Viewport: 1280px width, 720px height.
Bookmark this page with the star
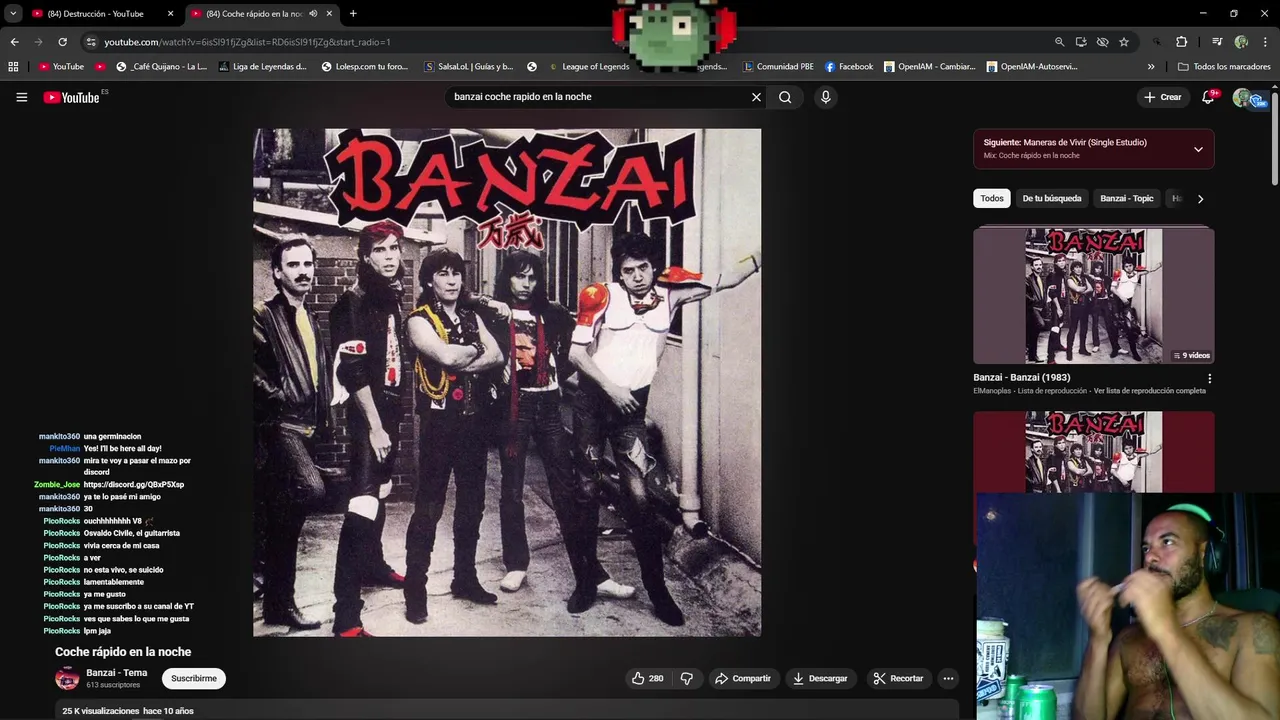tap(1124, 42)
